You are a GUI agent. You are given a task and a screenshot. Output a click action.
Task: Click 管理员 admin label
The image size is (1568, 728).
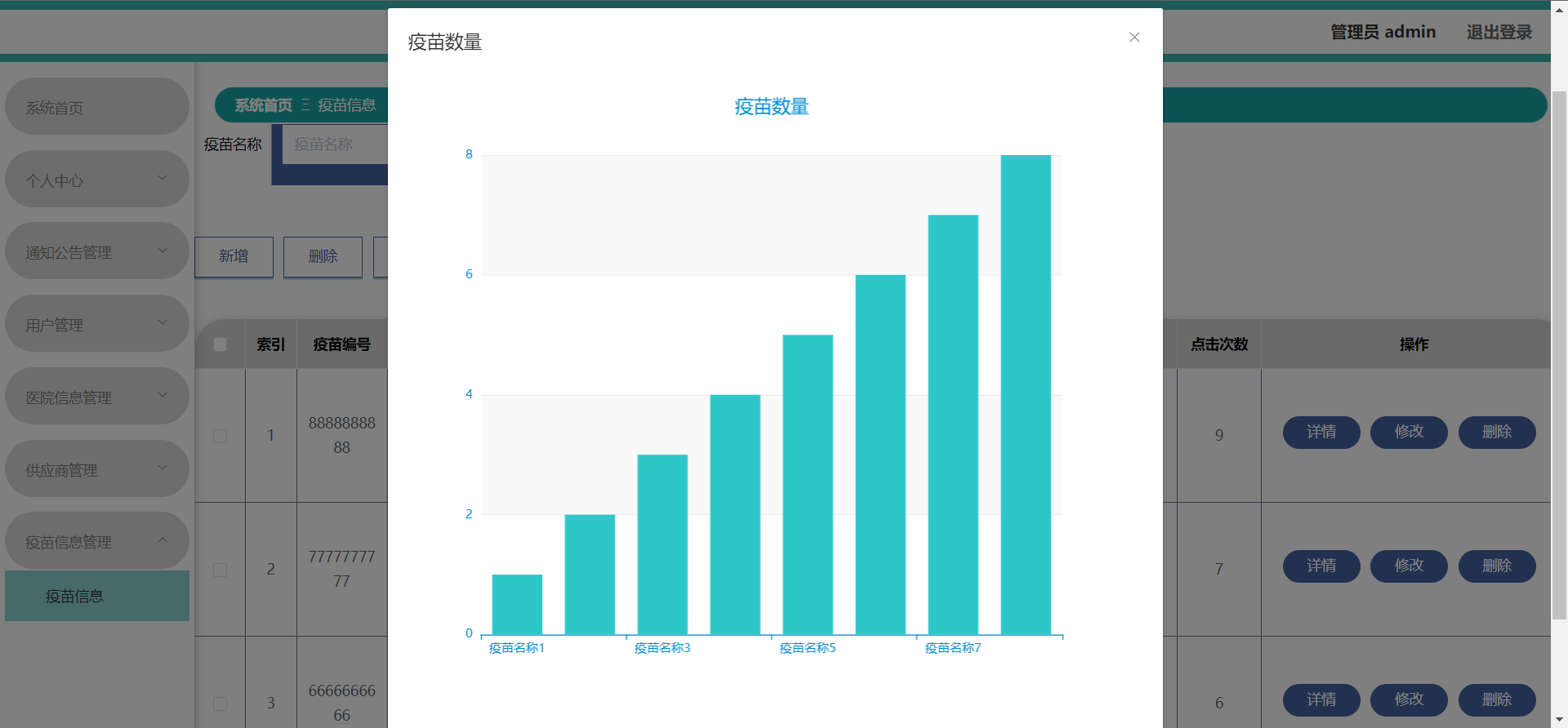click(1383, 32)
